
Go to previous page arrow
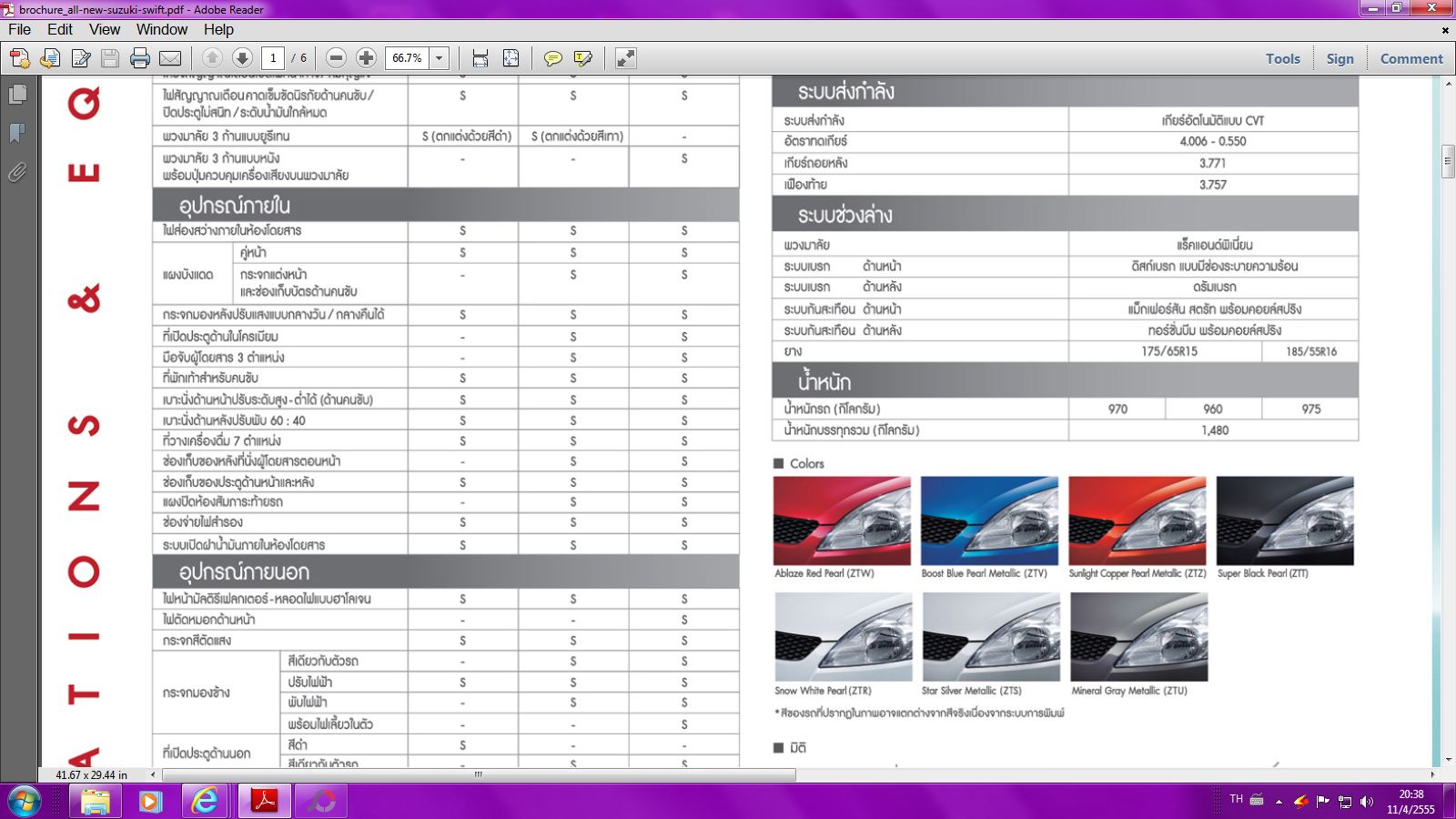pos(212,58)
